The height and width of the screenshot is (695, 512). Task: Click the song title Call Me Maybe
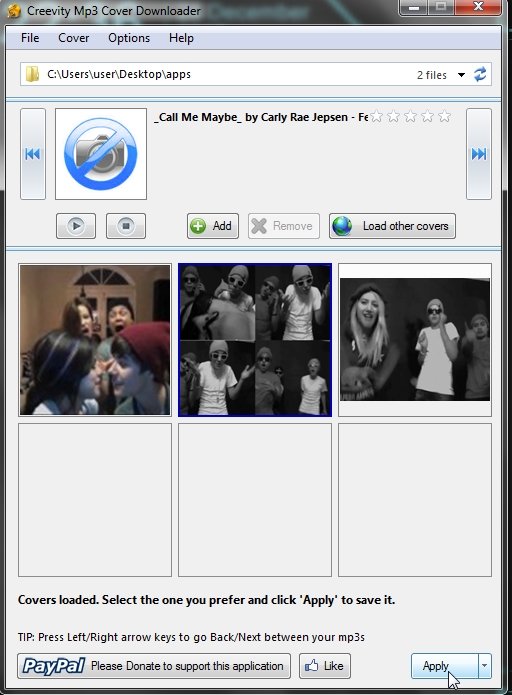click(261, 117)
